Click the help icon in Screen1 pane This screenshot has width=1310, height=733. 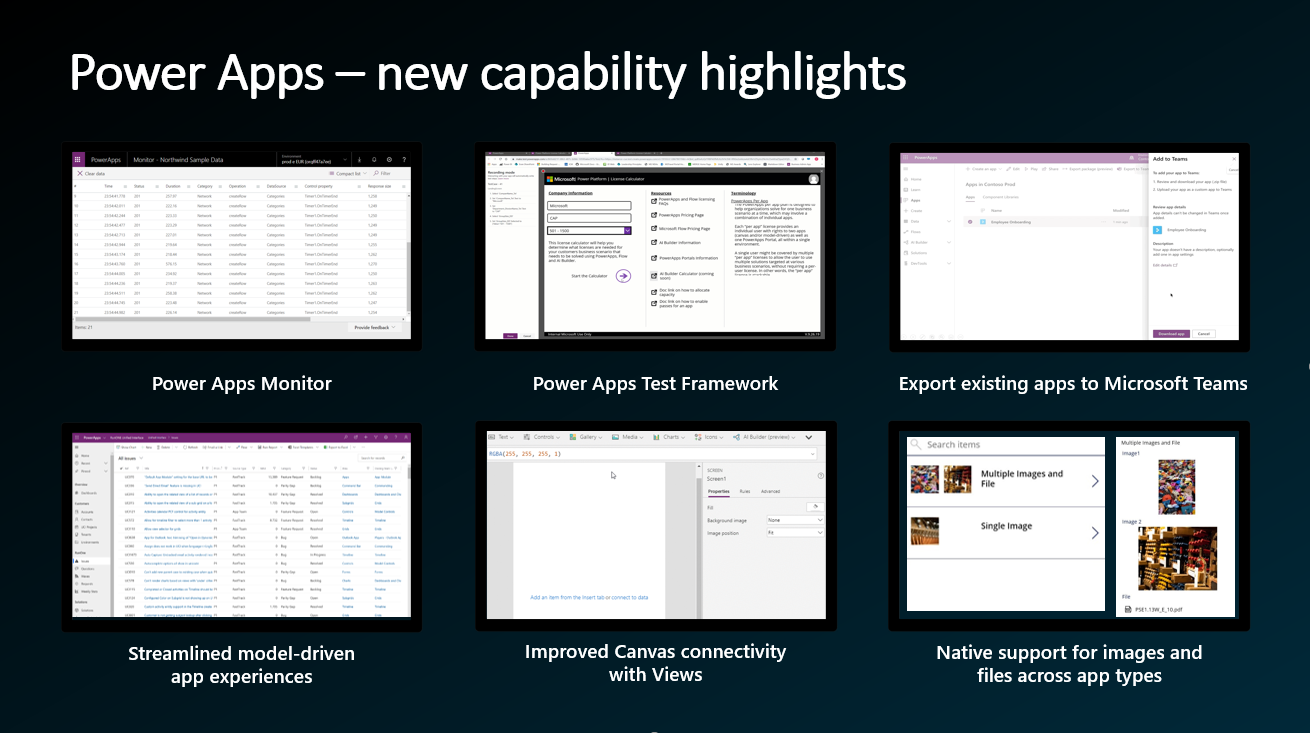tap(820, 476)
